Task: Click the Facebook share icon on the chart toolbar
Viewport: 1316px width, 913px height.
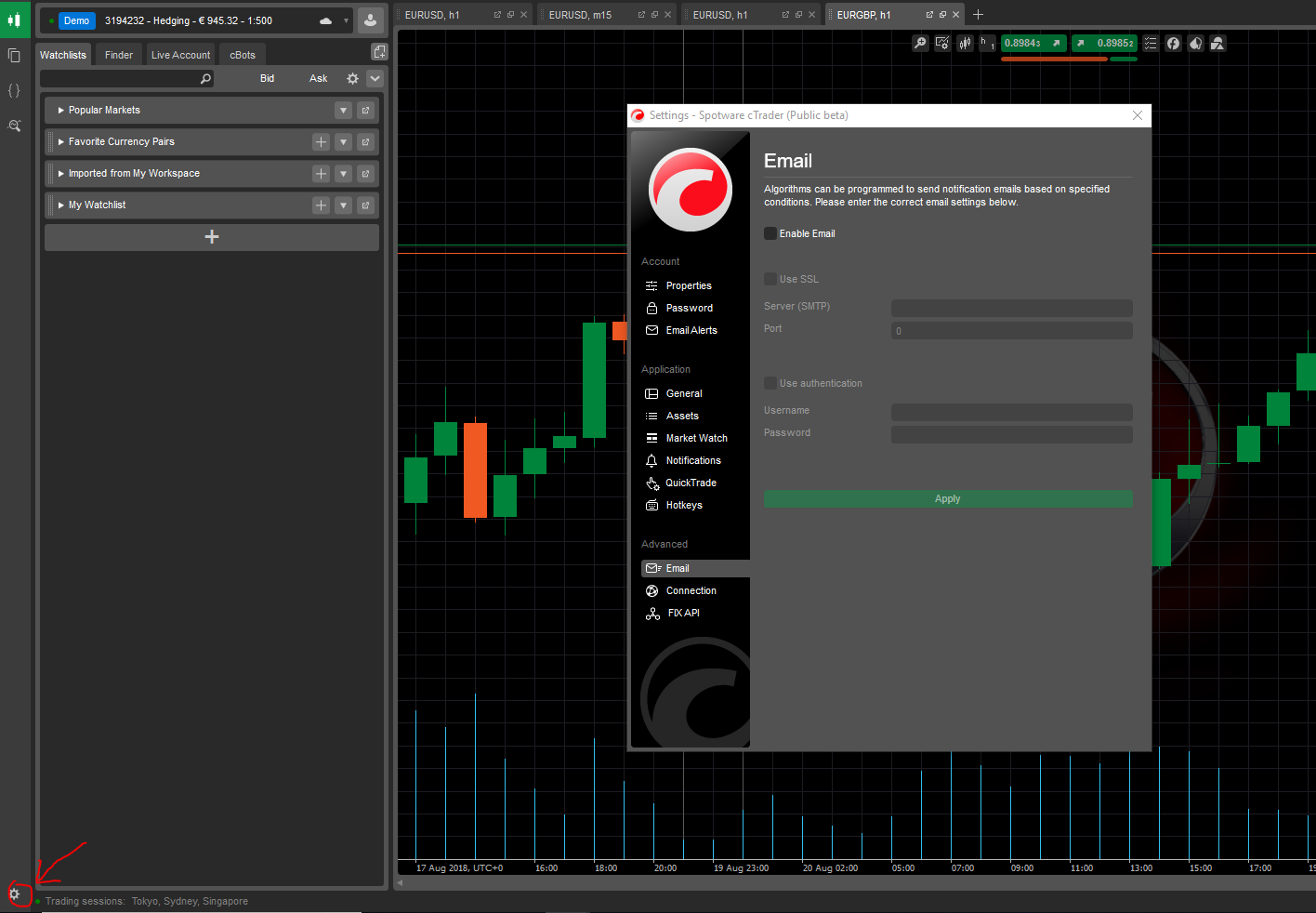Action: 1173,43
